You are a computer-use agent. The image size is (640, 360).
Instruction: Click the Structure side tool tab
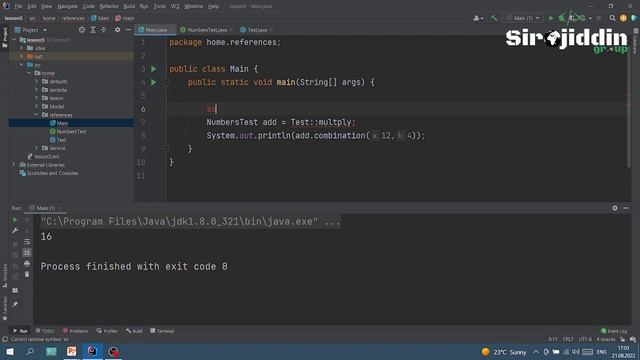click(x=5, y=276)
